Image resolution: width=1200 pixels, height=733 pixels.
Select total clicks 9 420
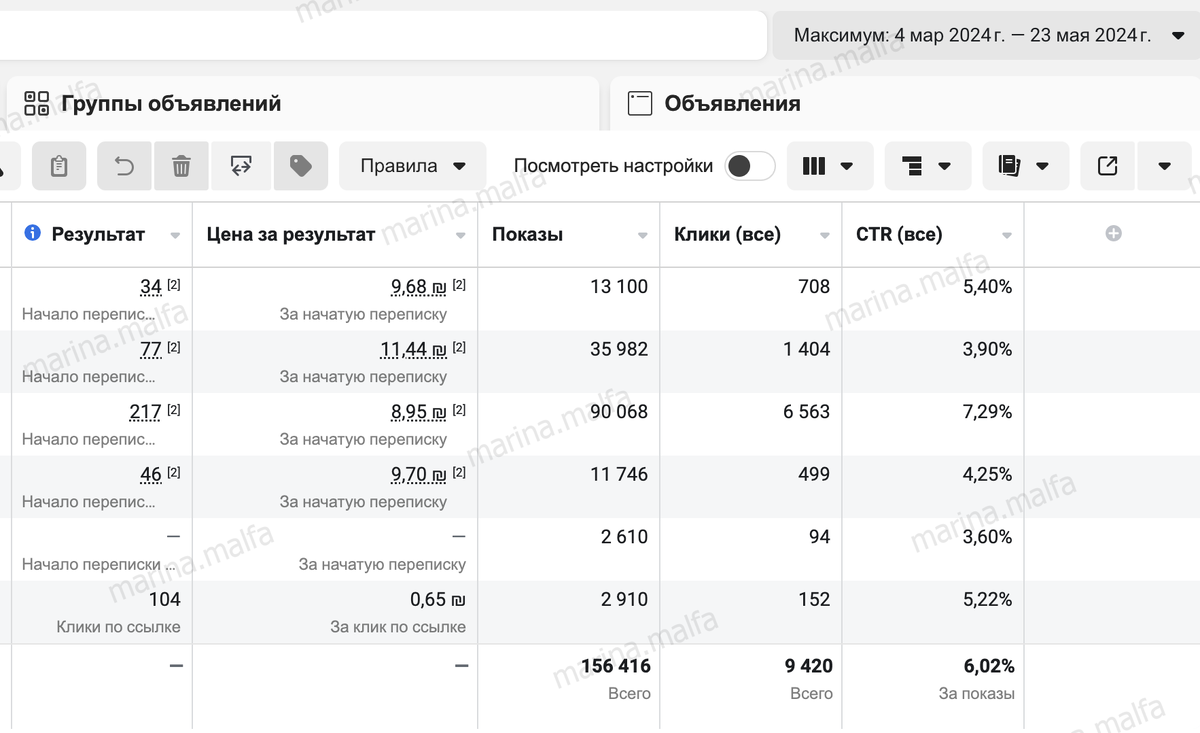[809, 666]
